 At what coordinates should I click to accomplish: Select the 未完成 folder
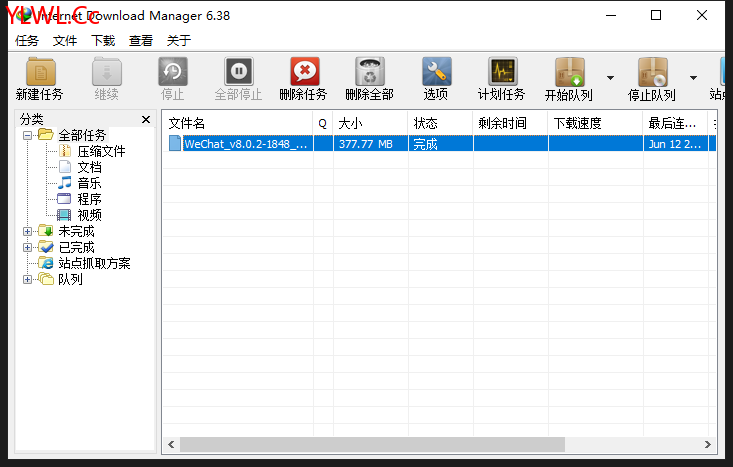[x=76, y=231]
